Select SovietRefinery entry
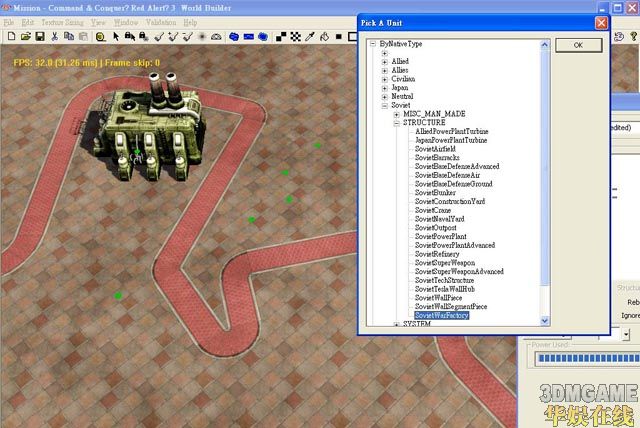The image size is (640, 428). pos(437,254)
